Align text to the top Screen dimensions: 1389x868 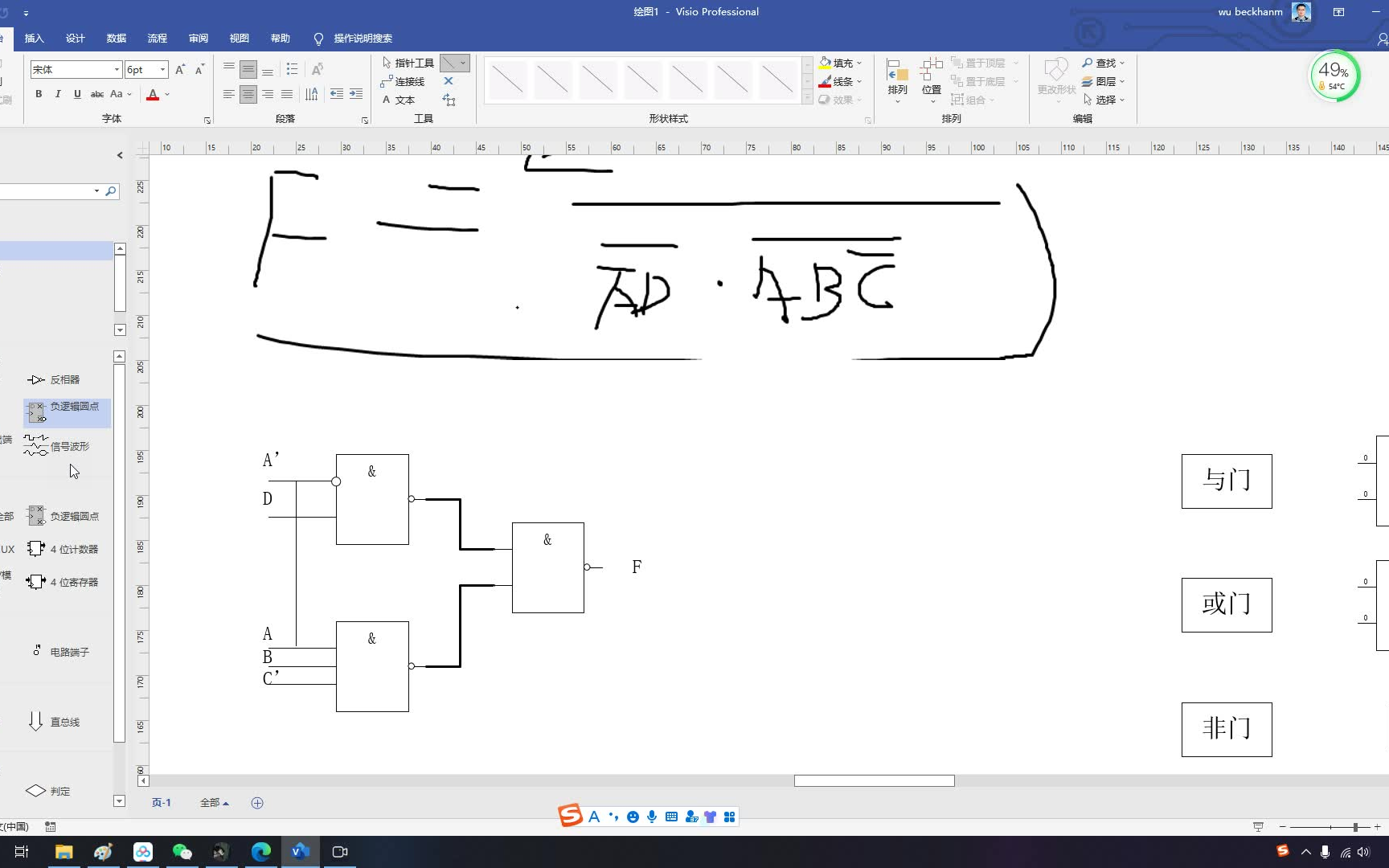click(229, 69)
